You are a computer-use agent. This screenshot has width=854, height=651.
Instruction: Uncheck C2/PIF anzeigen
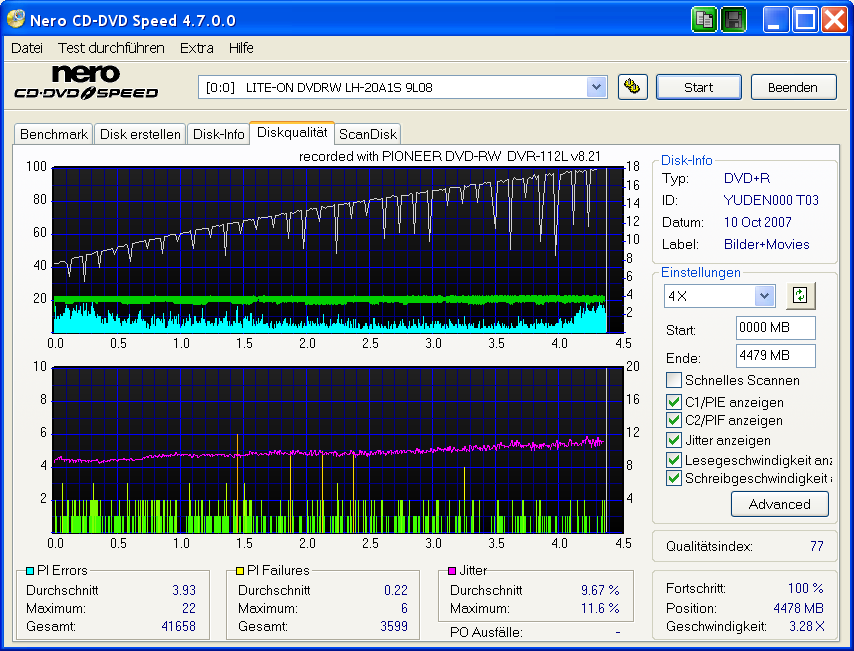tap(674, 421)
